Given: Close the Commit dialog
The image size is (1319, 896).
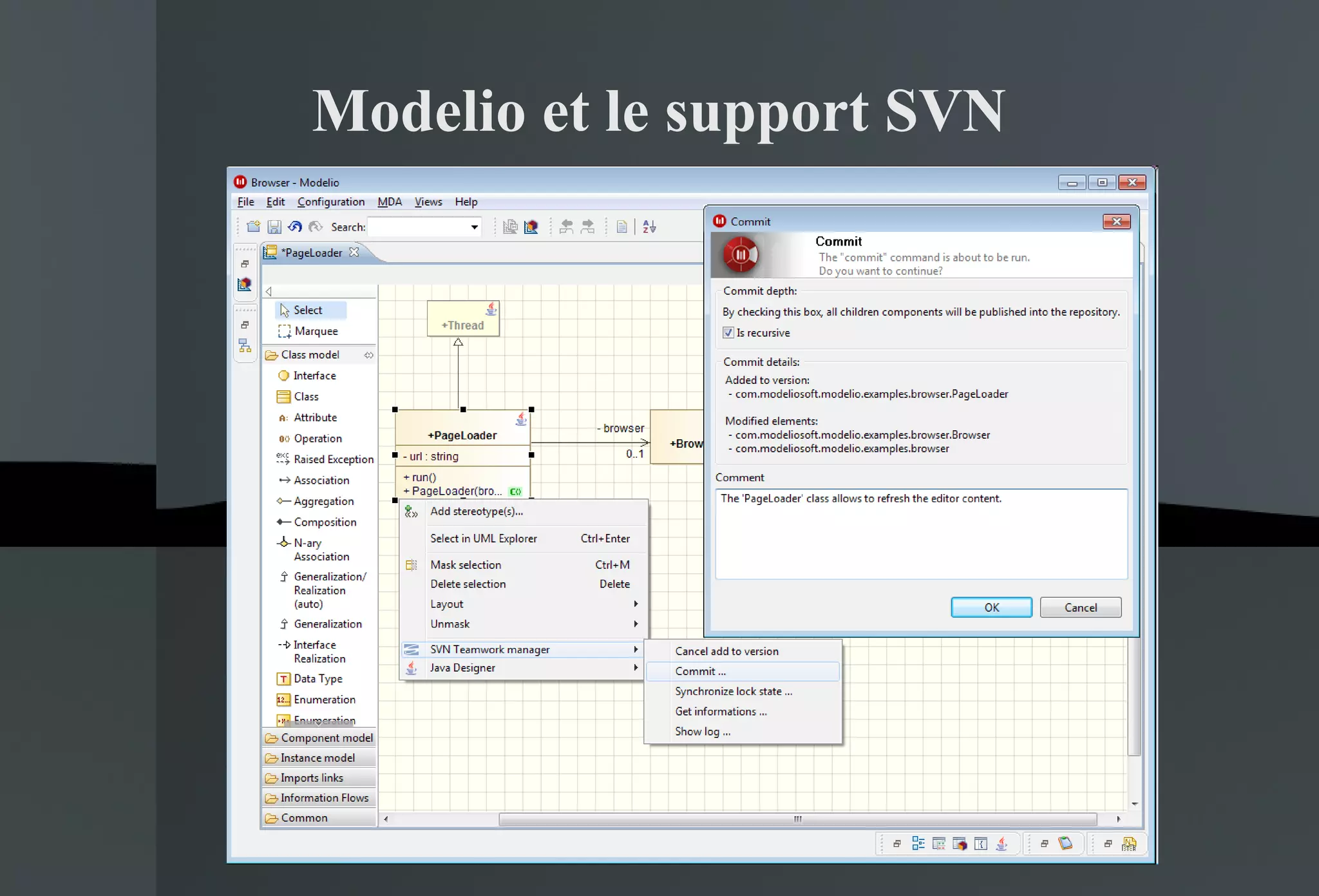Looking at the screenshot, I should [1116, 222].
